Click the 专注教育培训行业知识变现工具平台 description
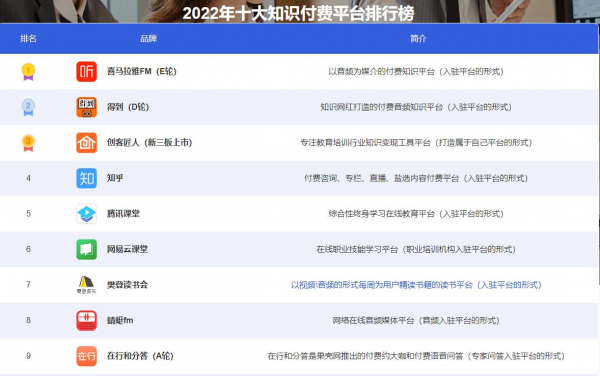 [x=416, y=143]
